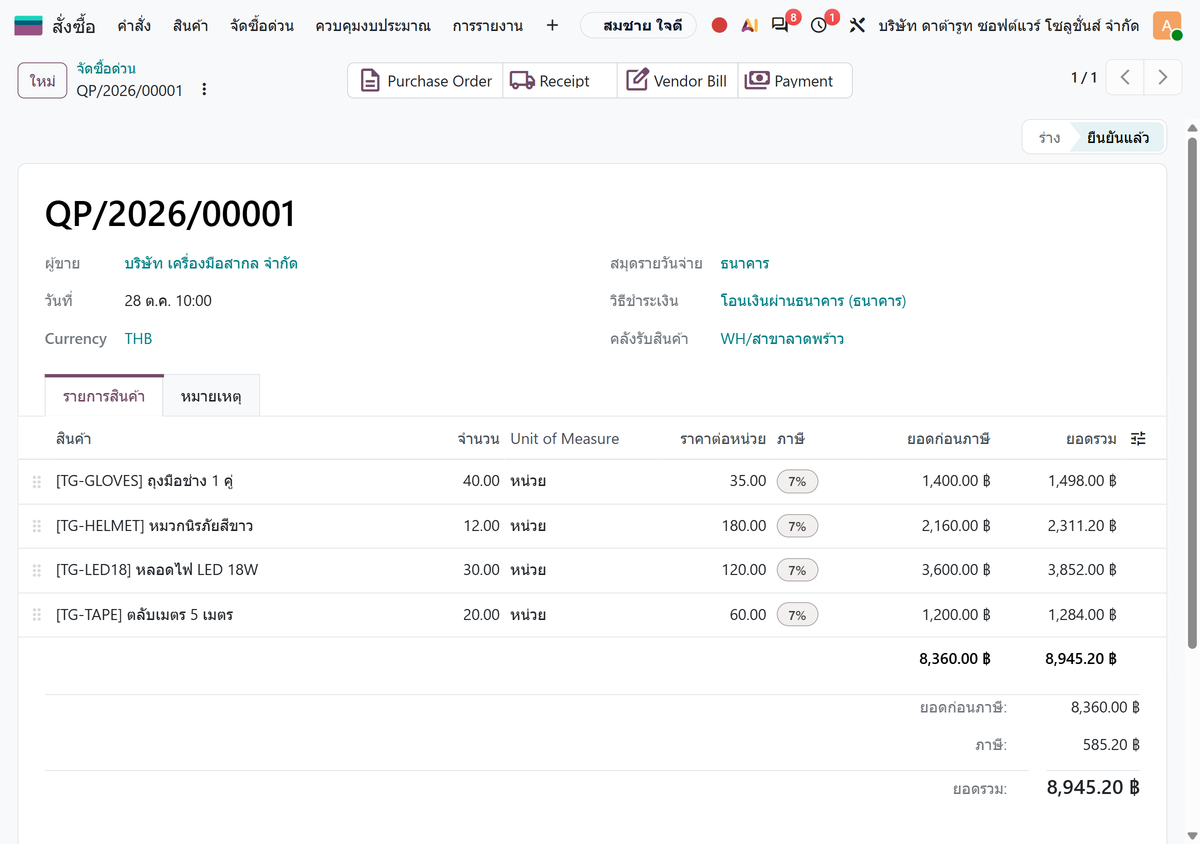Select the ร่าง status stage
This screenshot has width=1200, height=844.
(x=1049, y=138)
